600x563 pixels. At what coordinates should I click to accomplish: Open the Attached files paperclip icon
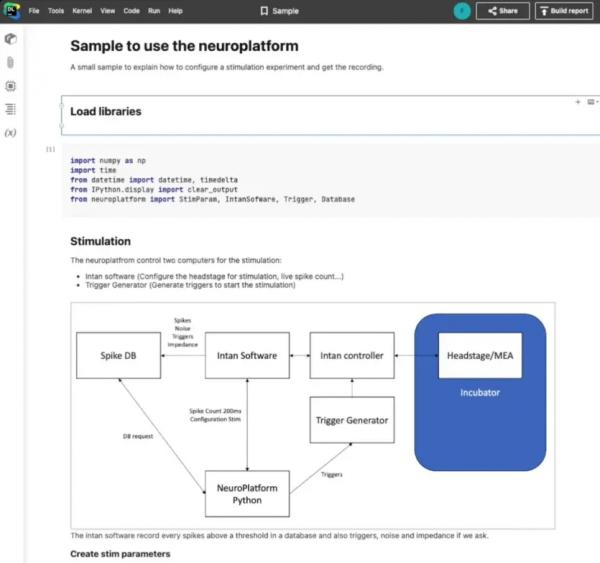[x=11, y=62]
